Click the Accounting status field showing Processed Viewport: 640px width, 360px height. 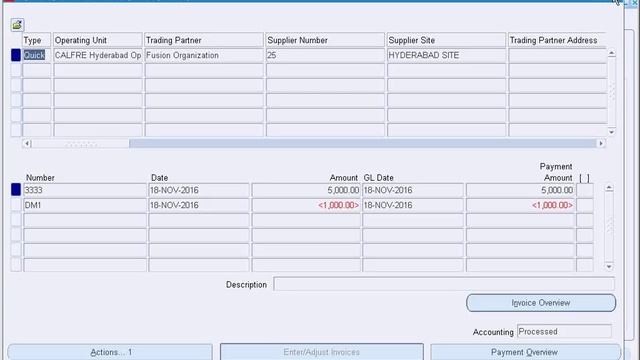click(x=564, y=331)
